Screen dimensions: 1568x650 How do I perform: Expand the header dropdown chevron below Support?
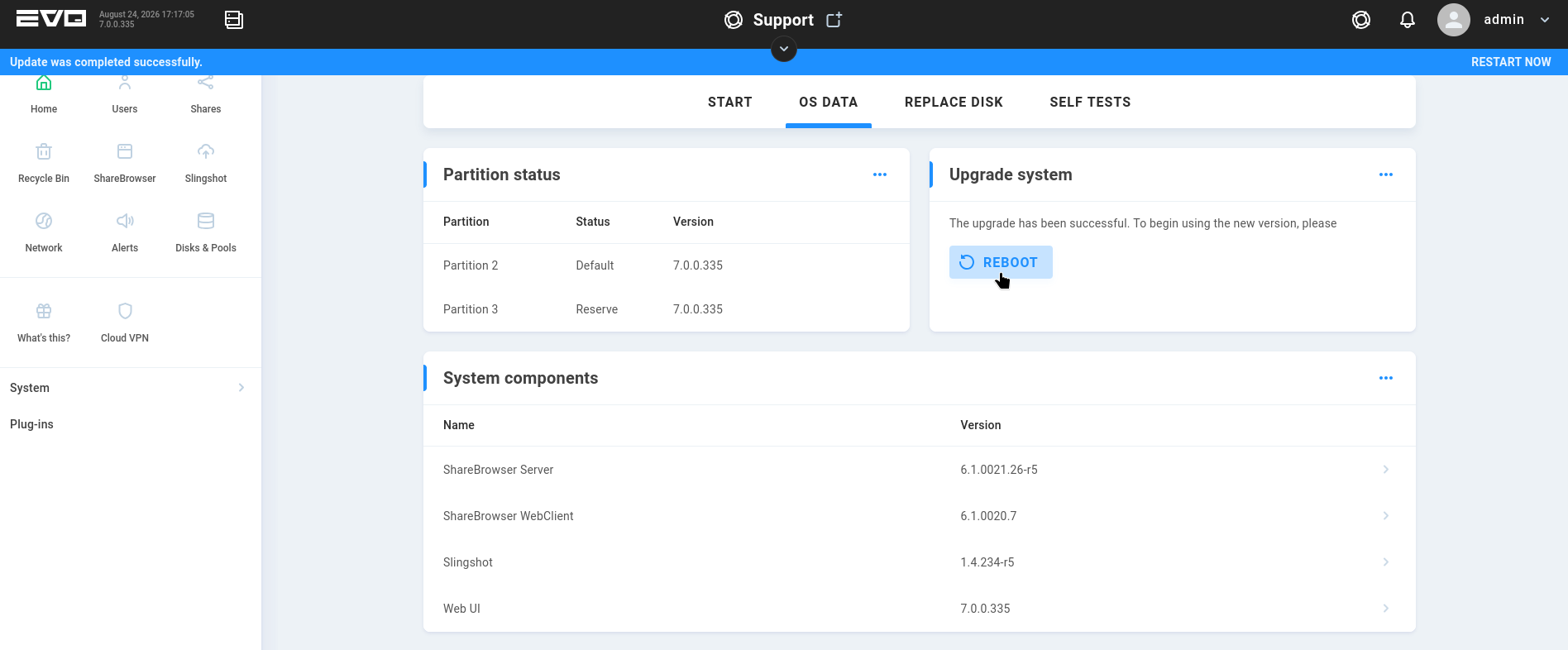784,49
